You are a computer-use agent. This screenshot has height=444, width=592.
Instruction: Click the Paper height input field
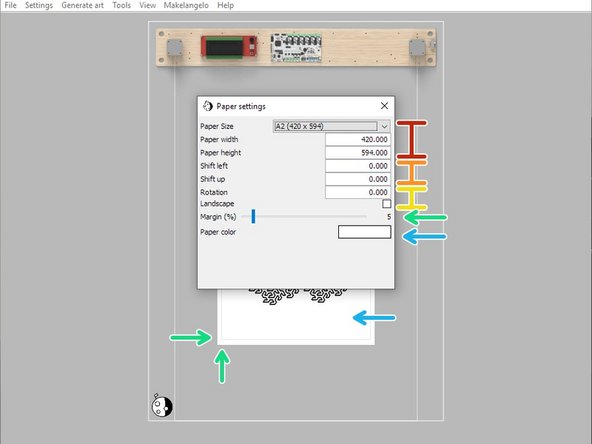(358, 153)
